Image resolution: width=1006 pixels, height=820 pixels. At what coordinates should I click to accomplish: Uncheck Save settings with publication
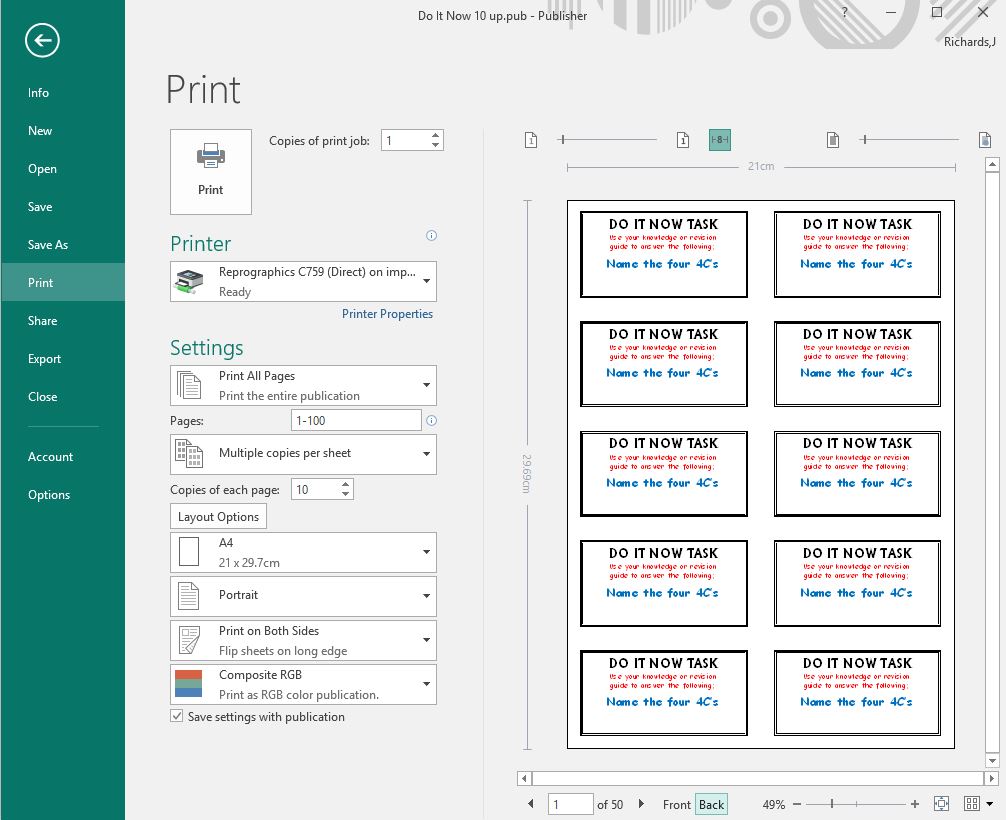[x=177, y=717]
